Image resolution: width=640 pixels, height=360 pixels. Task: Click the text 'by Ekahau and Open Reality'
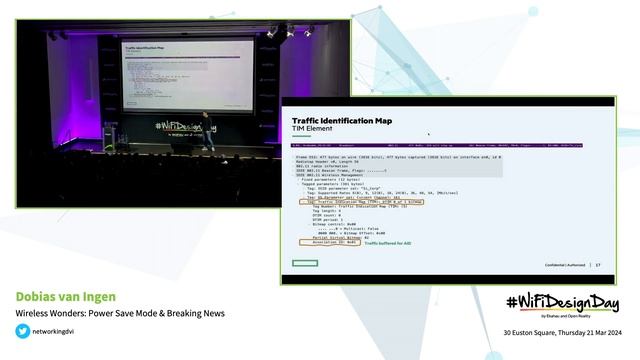pos(565,316)
